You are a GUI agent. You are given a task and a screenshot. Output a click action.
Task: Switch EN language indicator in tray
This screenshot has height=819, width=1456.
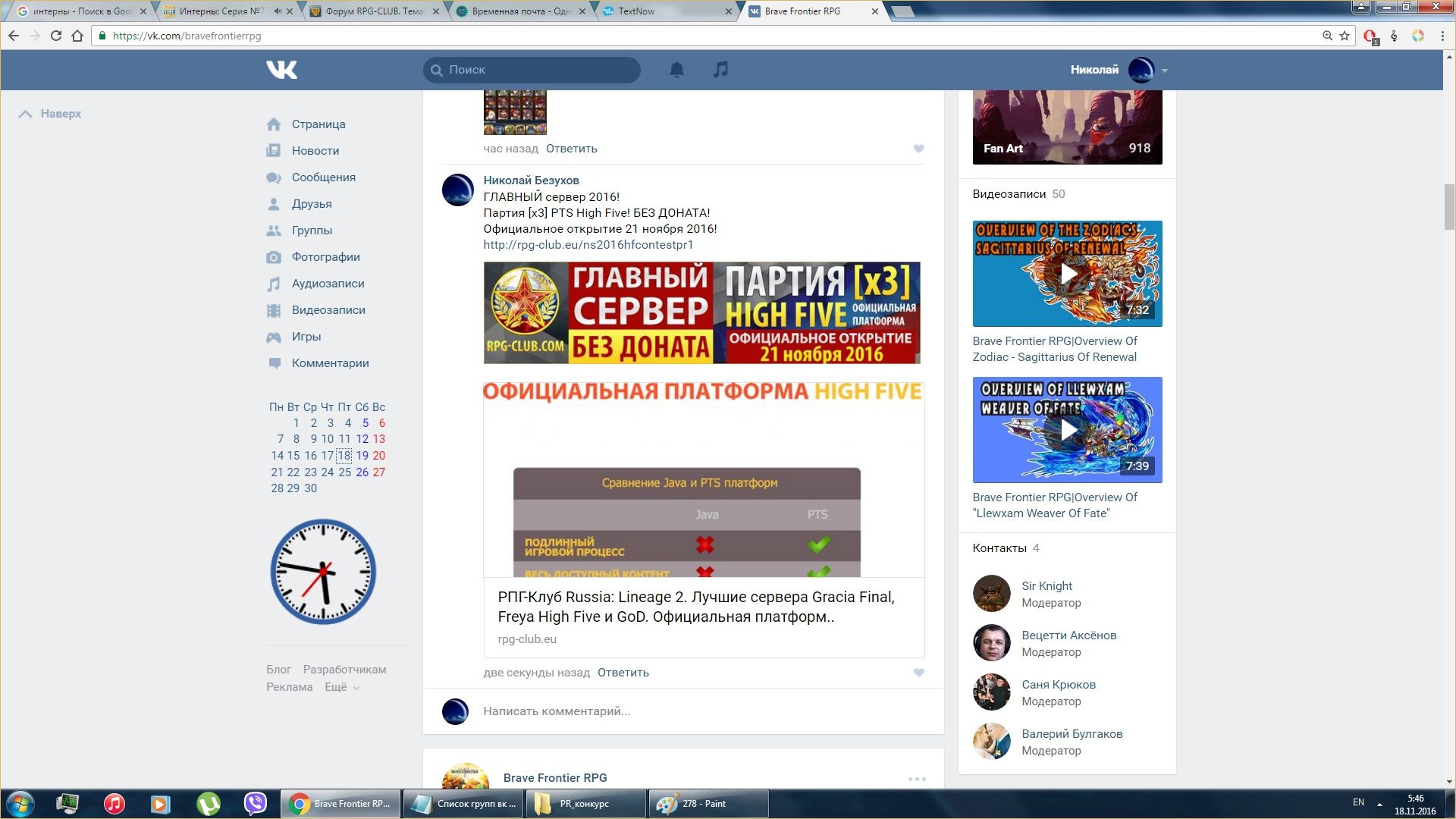point(1358,802)
